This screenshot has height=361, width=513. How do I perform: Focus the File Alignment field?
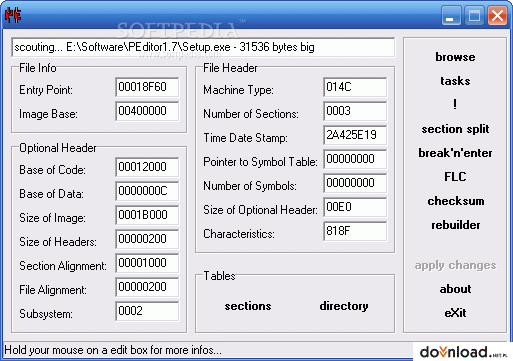(147, 287)
